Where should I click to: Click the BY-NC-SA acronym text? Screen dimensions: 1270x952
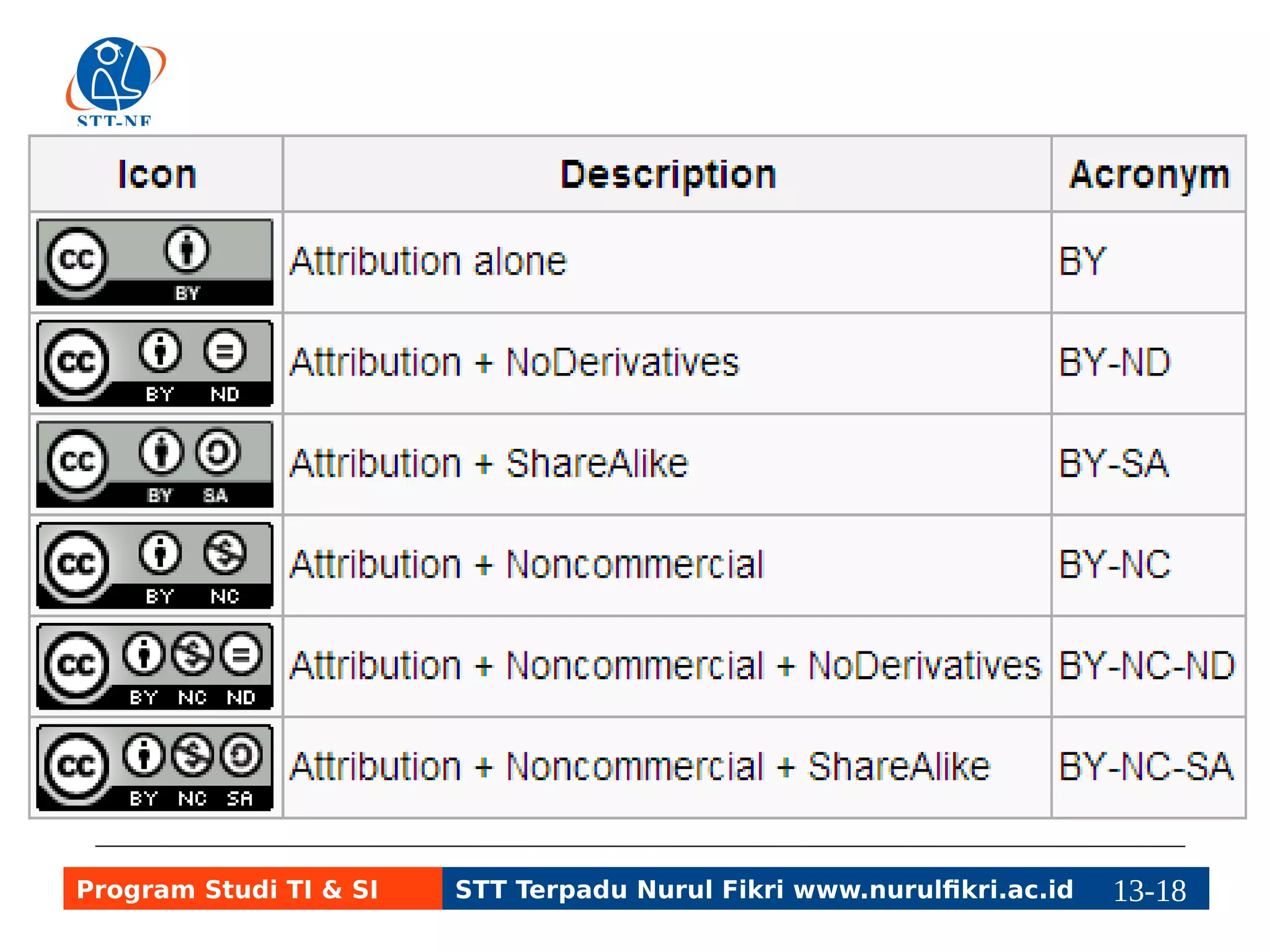[1146, 767]
